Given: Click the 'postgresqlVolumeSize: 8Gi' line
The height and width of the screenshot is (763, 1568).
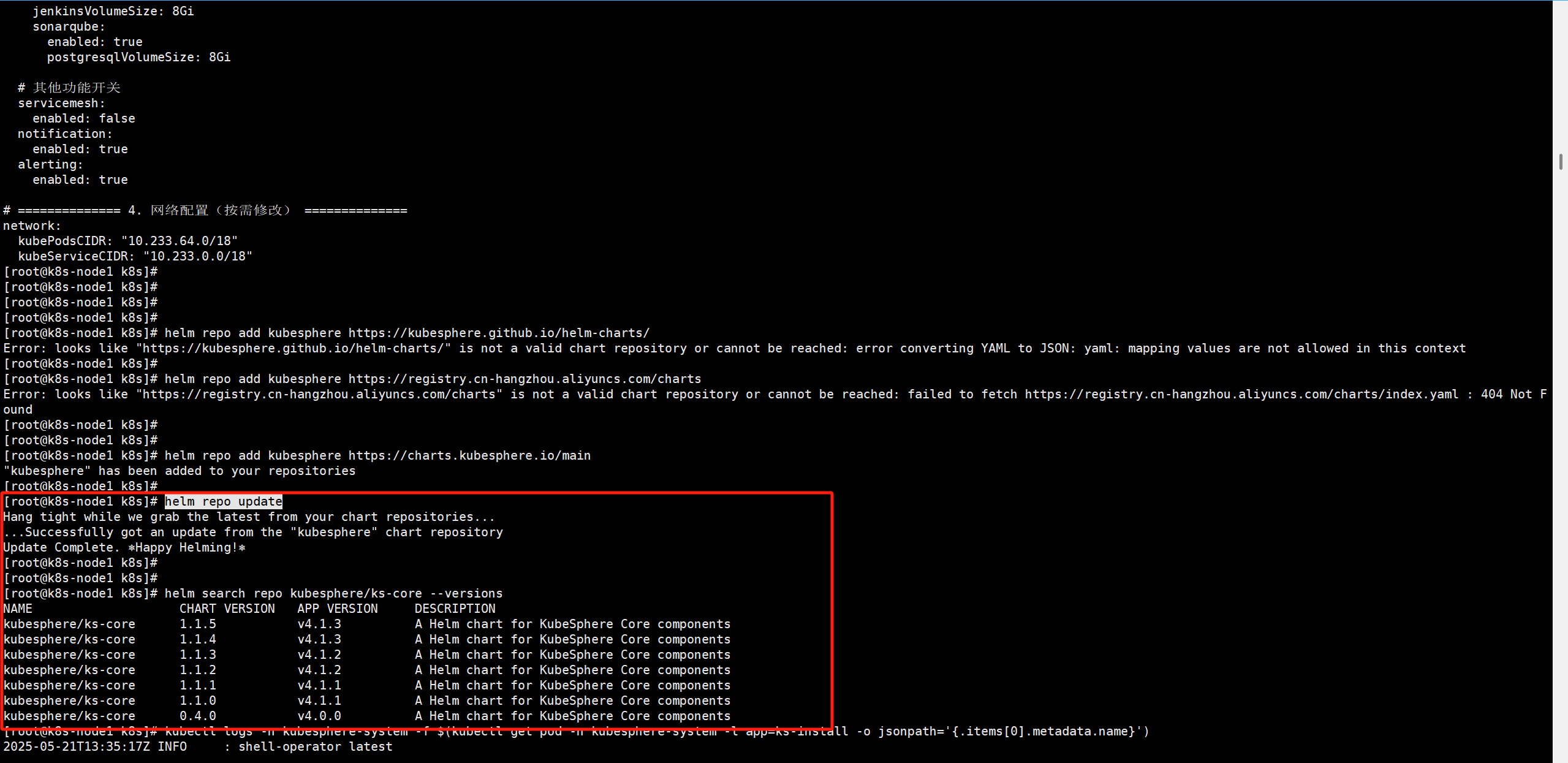Looking at the screenshot, I should click(x=139, y=57).
